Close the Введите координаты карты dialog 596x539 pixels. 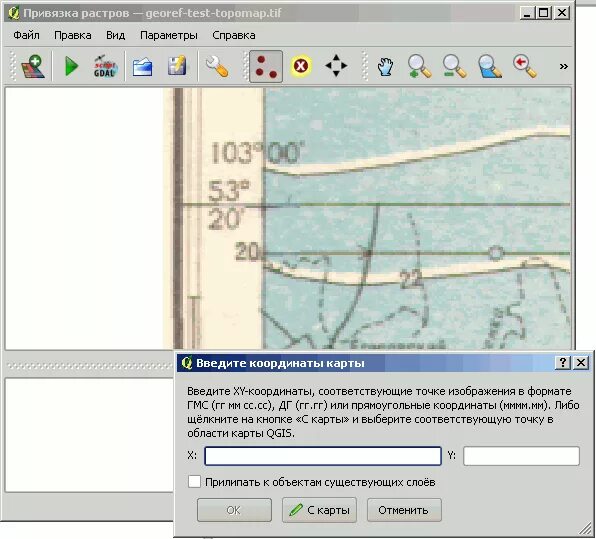pyautogui.click(x=581, y=363)
